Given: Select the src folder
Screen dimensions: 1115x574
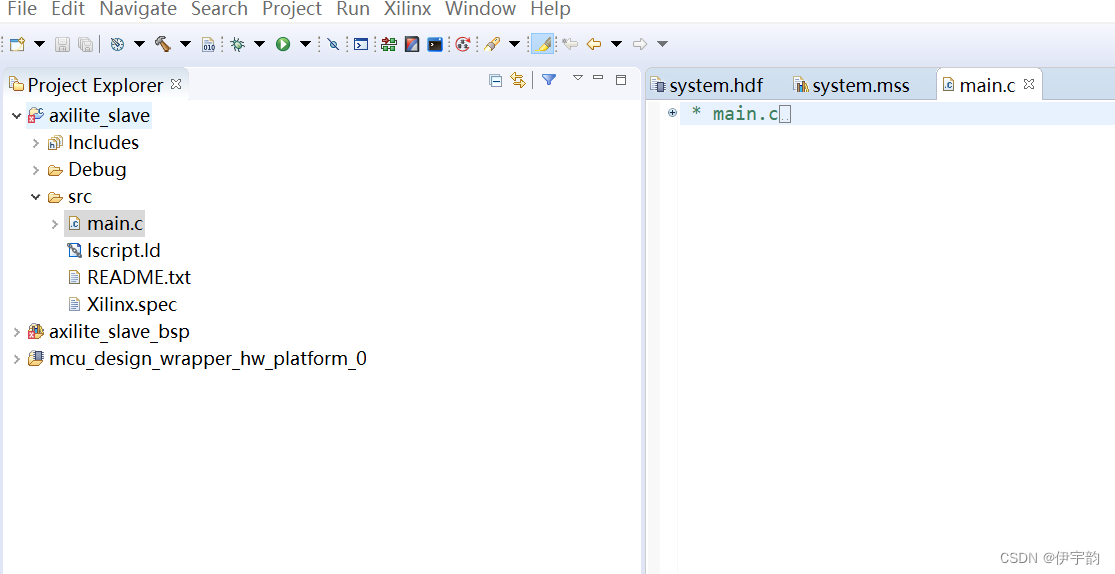Looking at the screenshot, I should (80, 197).
